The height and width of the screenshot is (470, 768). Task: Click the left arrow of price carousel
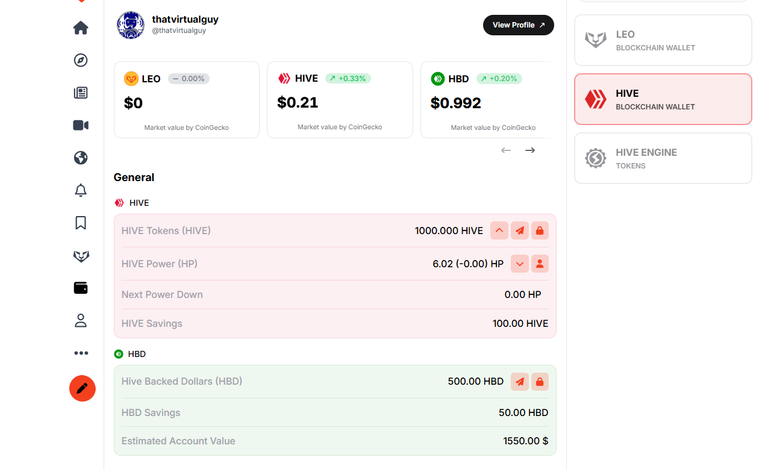506,150
